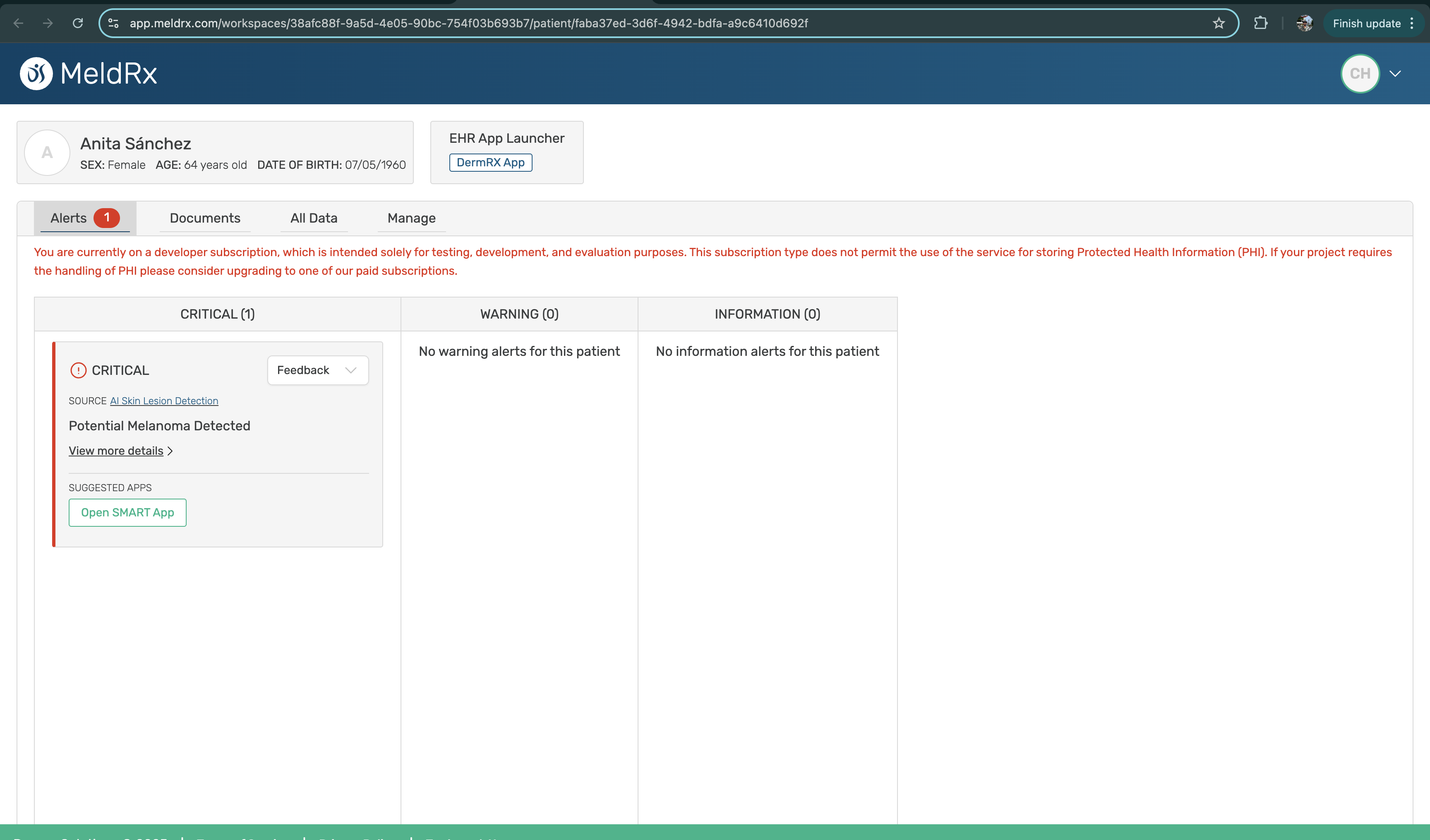Expand the Feedback dropdown
Image resolution: width=1430 pixels, height=840 pixels.
[318, 371]
